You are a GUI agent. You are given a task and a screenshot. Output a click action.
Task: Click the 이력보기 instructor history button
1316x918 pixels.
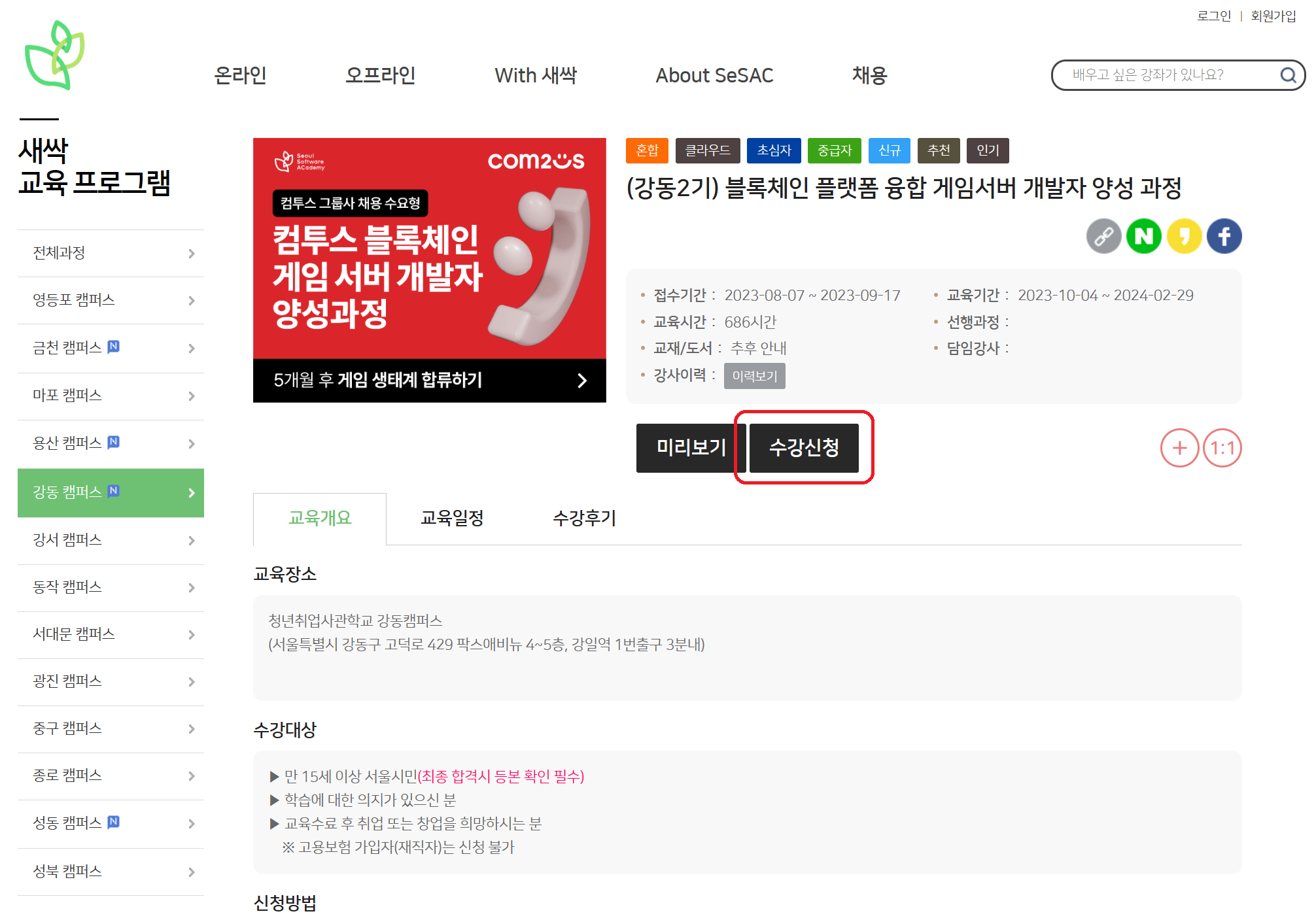point(754,376)
